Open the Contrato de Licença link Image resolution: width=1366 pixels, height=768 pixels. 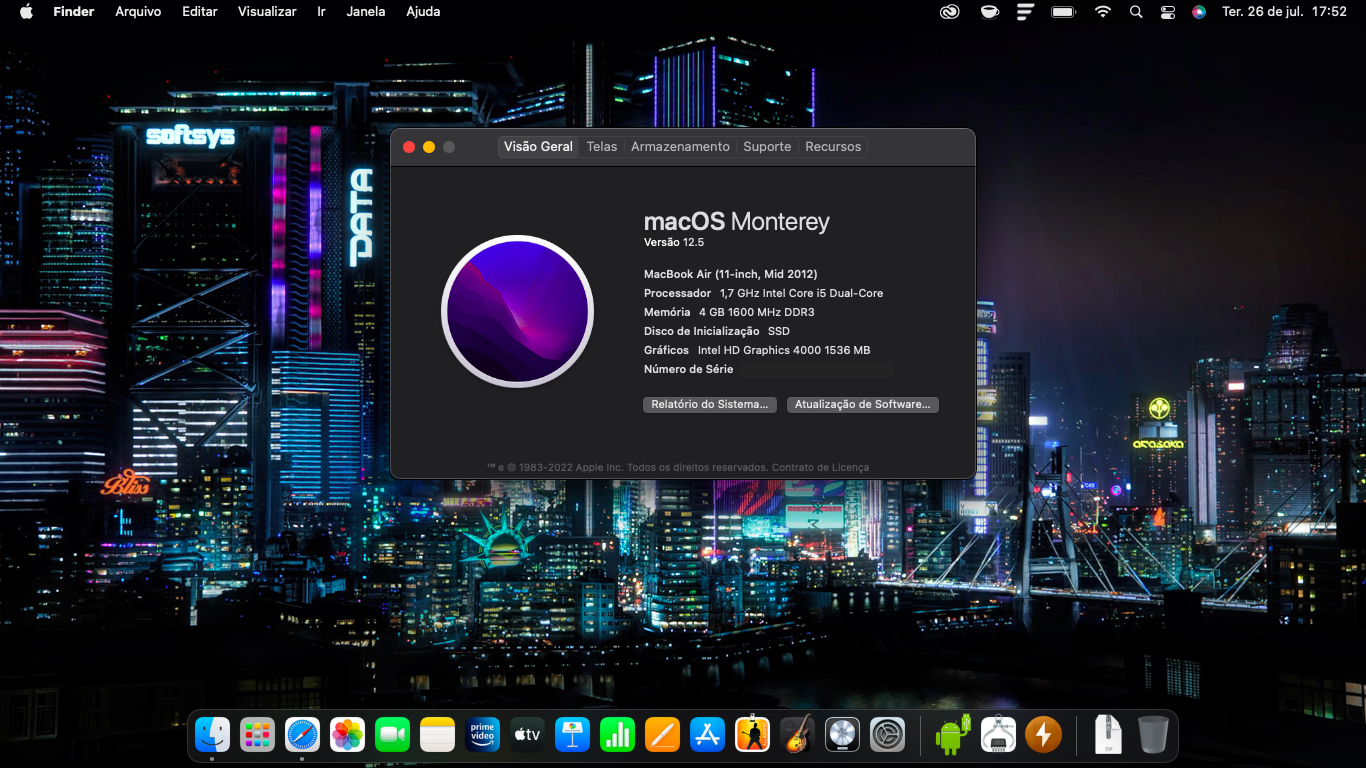820,467
